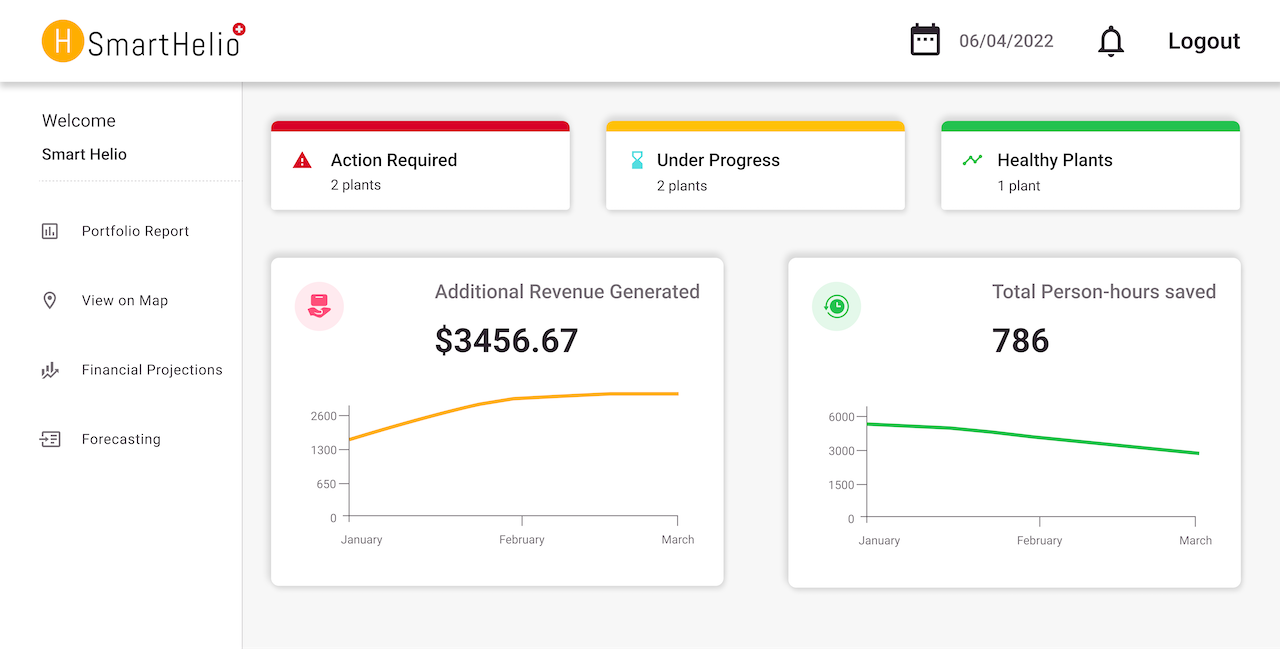The image size is (1280, 649).
Task: Select the Total Person-hours saved title
Action: point(1104,292)
